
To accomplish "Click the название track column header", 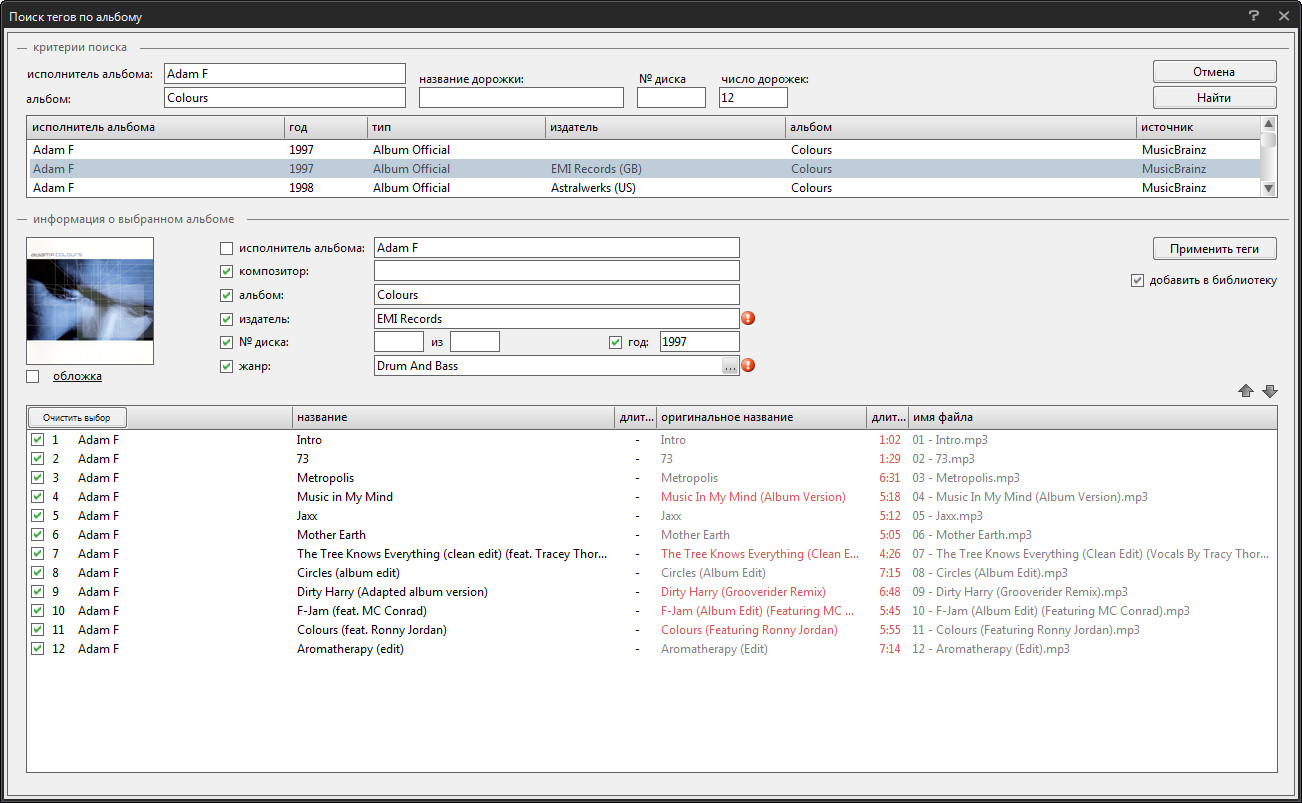I will (454, 417).
